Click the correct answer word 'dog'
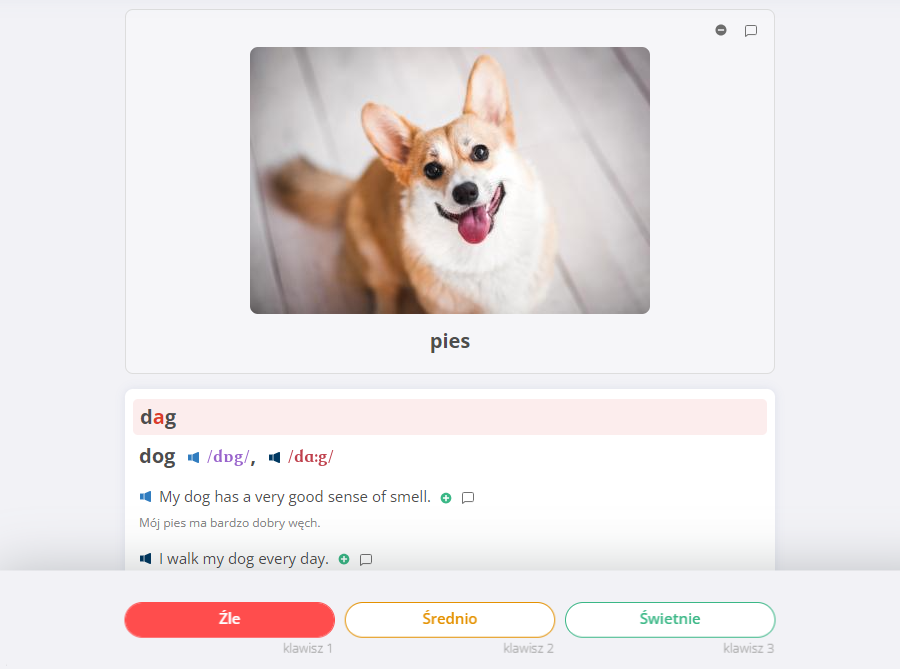Screen dimensions: 900x669 coord(157,457)
